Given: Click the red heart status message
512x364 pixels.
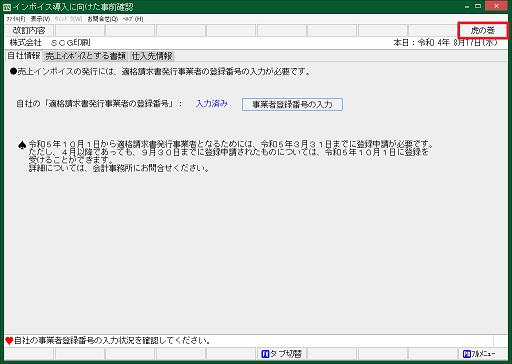Looking at the screenshot, I should coord(108,341).
